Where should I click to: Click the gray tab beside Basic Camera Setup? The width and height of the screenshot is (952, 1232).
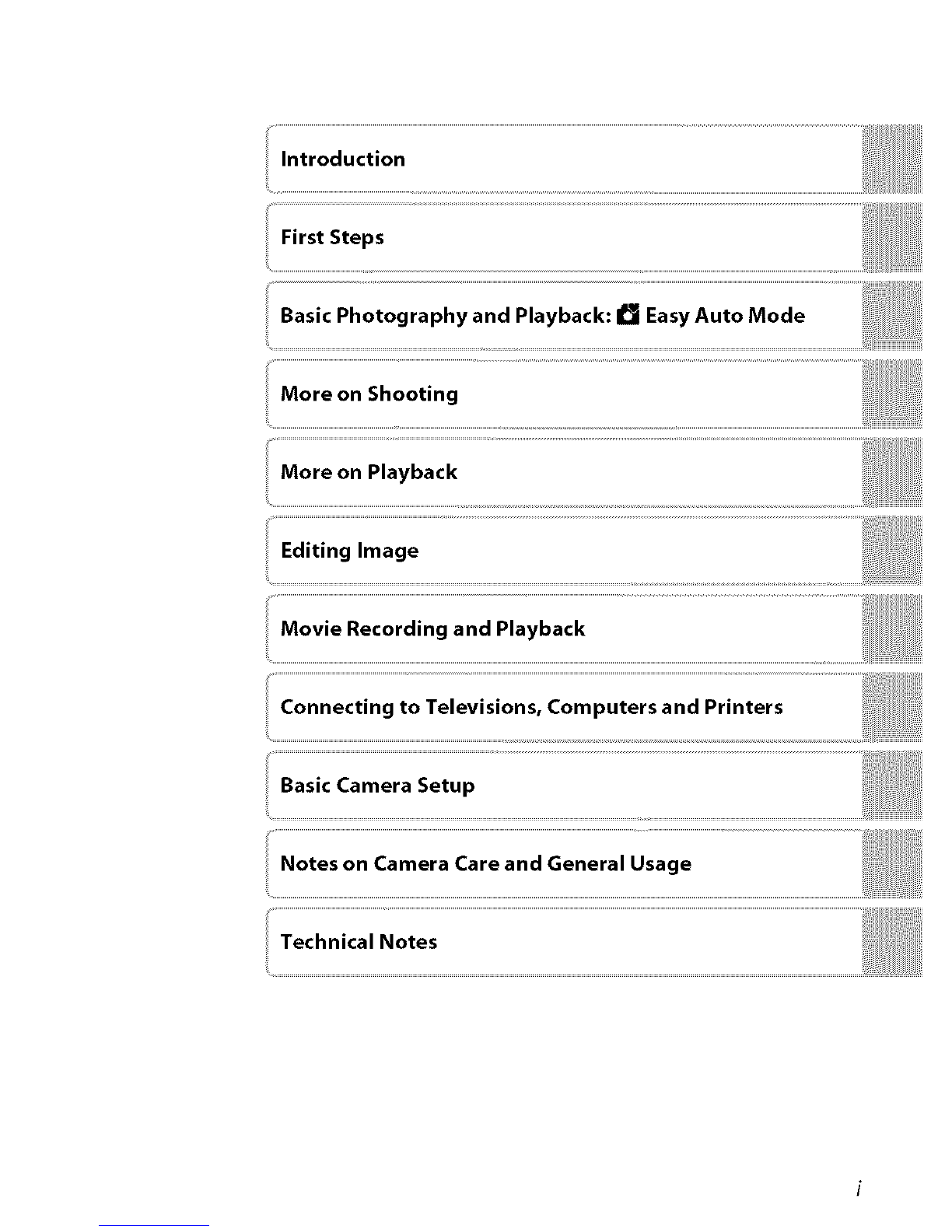coord(892,786)
